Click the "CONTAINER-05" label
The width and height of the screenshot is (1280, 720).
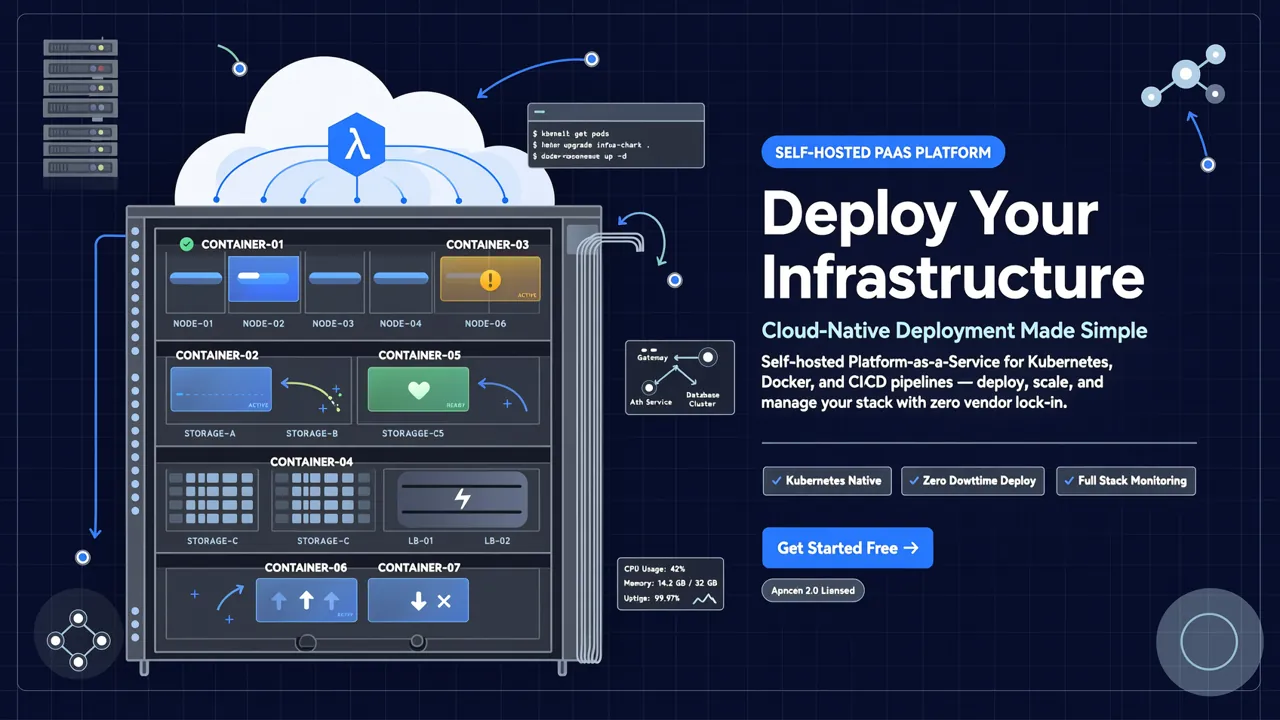click(419, 355)
